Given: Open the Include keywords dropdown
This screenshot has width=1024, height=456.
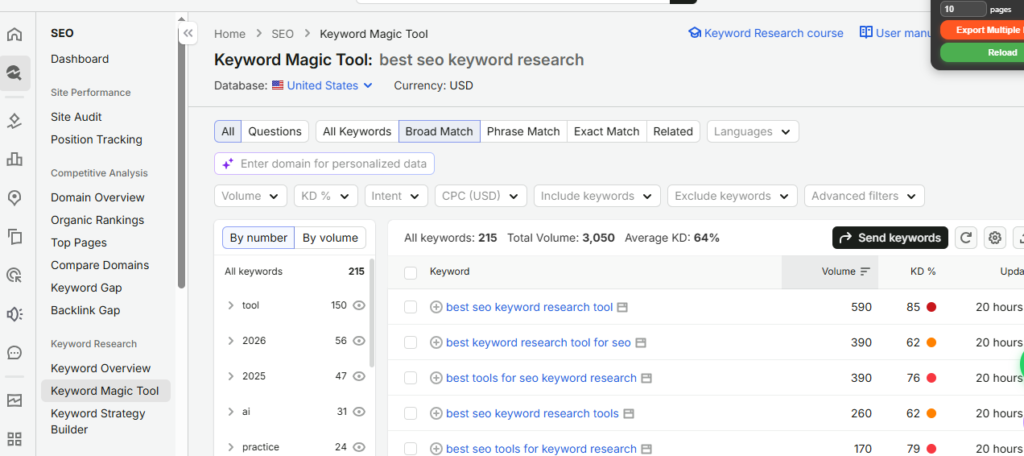Looking at the screenshot, I should tap(597, 196).
